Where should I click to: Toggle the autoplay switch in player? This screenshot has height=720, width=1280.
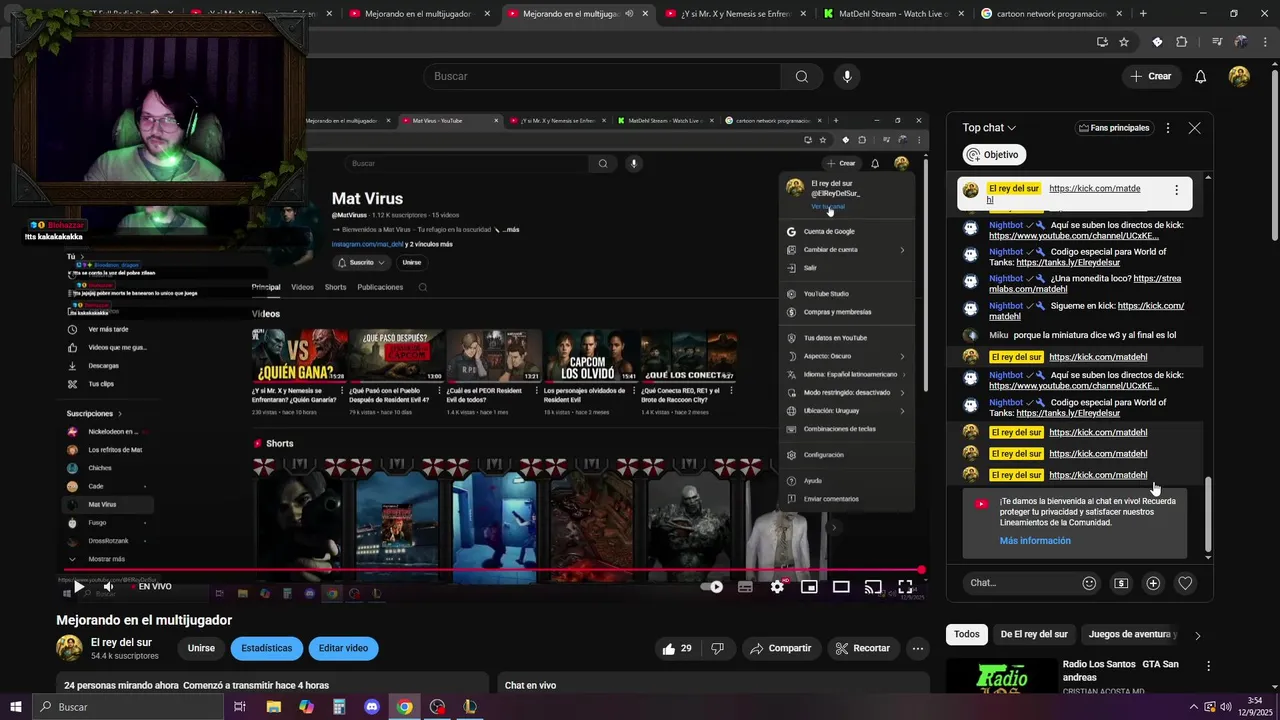coord(711,587)
